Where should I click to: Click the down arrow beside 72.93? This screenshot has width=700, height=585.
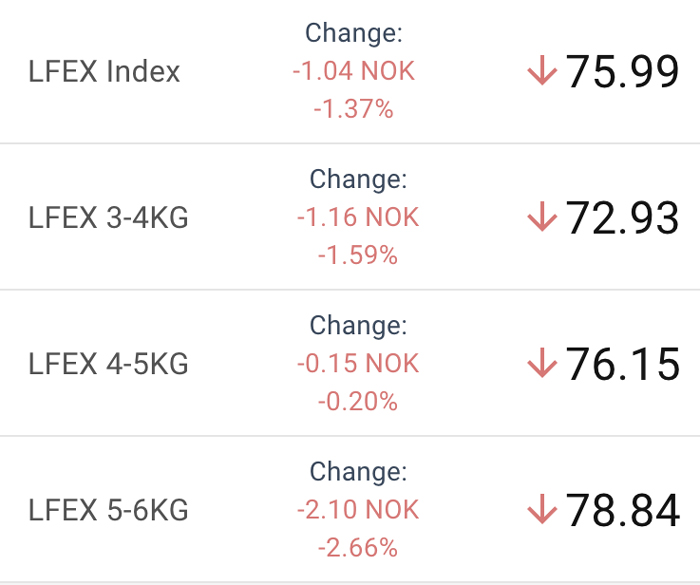click(x=542, y=216)
